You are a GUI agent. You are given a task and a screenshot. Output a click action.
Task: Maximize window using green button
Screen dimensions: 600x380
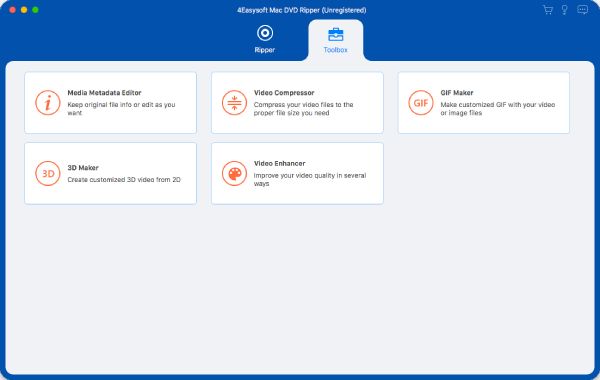click(35, 10)
